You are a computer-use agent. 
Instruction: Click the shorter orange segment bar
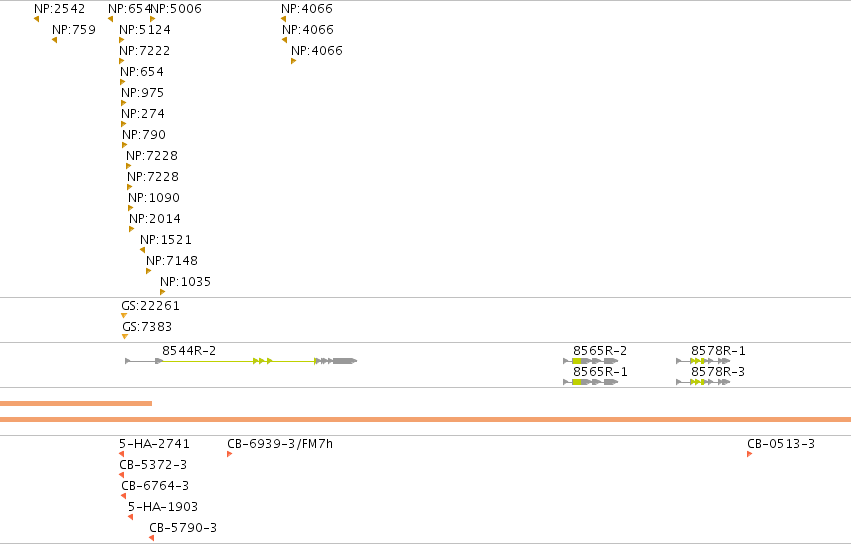point(76,403)
